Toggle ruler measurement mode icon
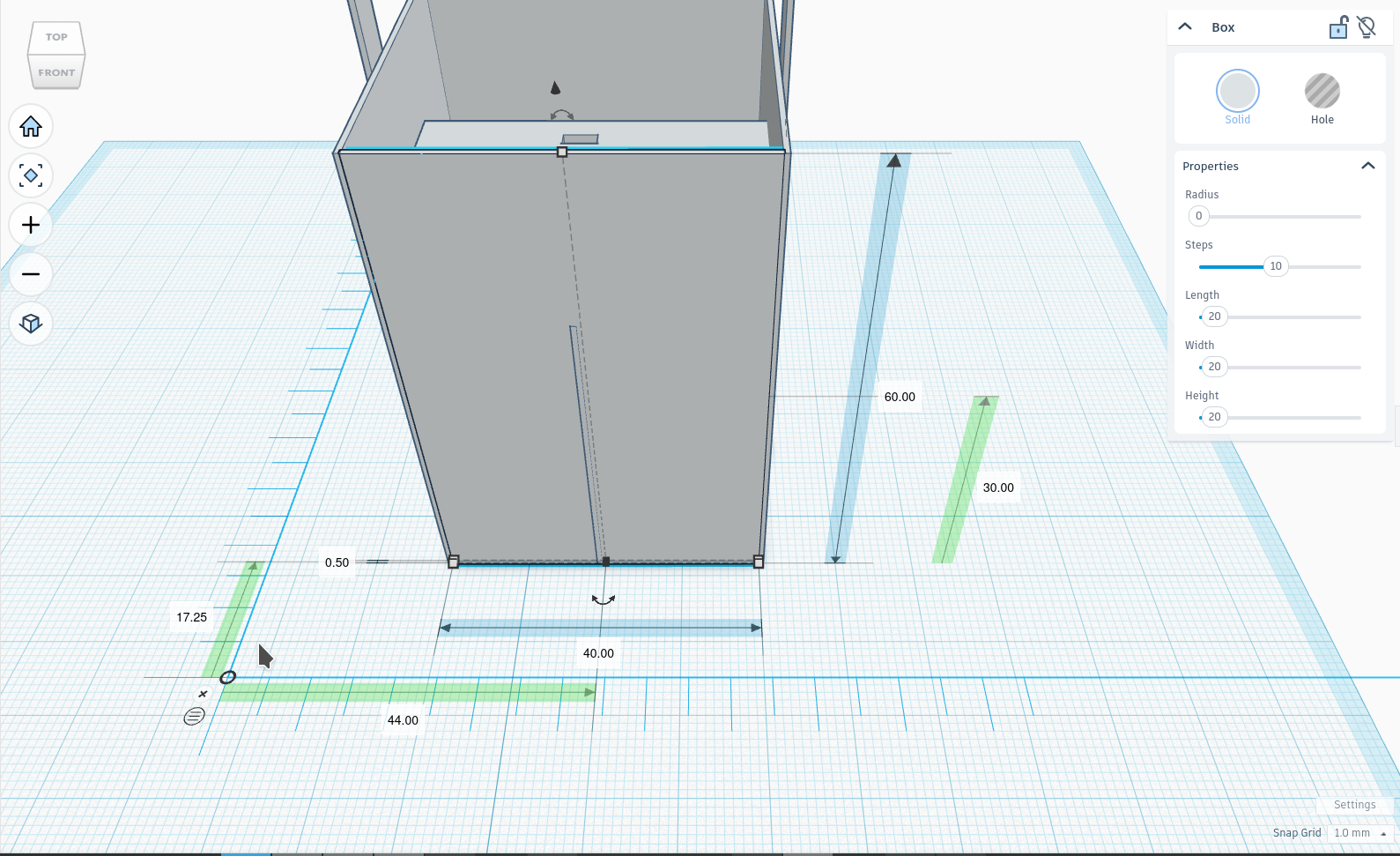Viewport: 1400px width, 856px height. click(x=194, y=716)
